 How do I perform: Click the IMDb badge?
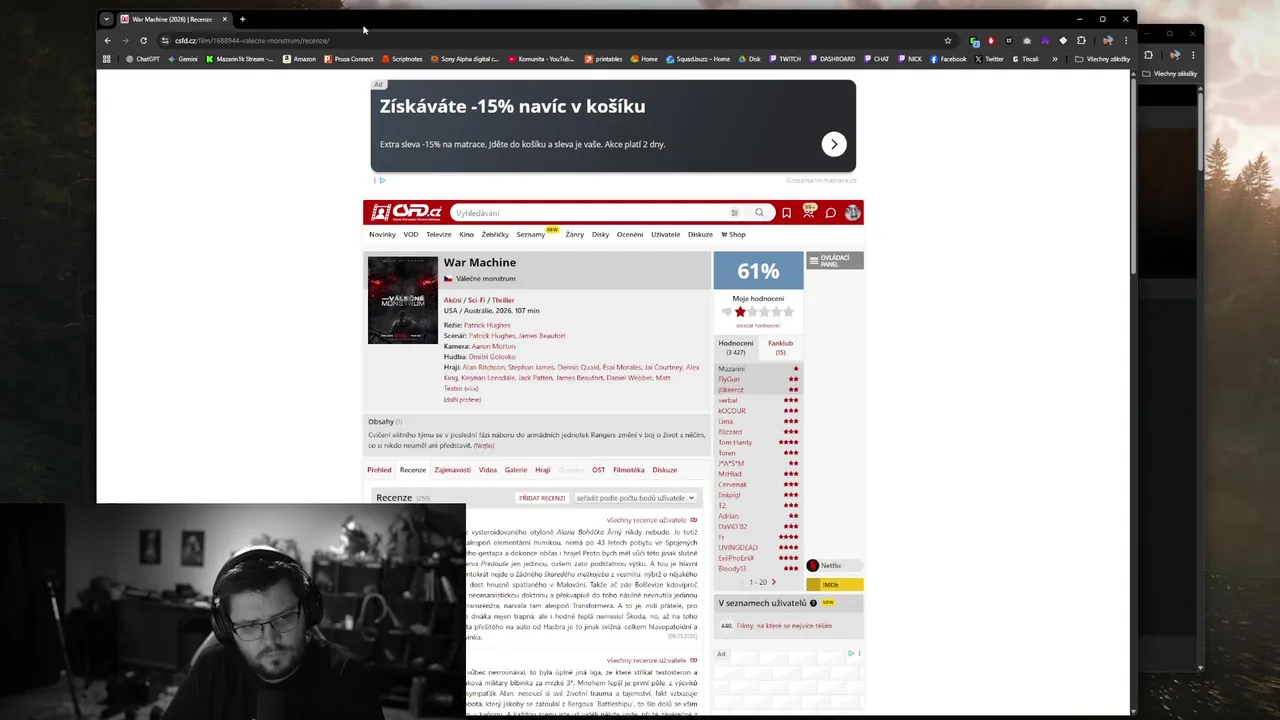[834, 584]
